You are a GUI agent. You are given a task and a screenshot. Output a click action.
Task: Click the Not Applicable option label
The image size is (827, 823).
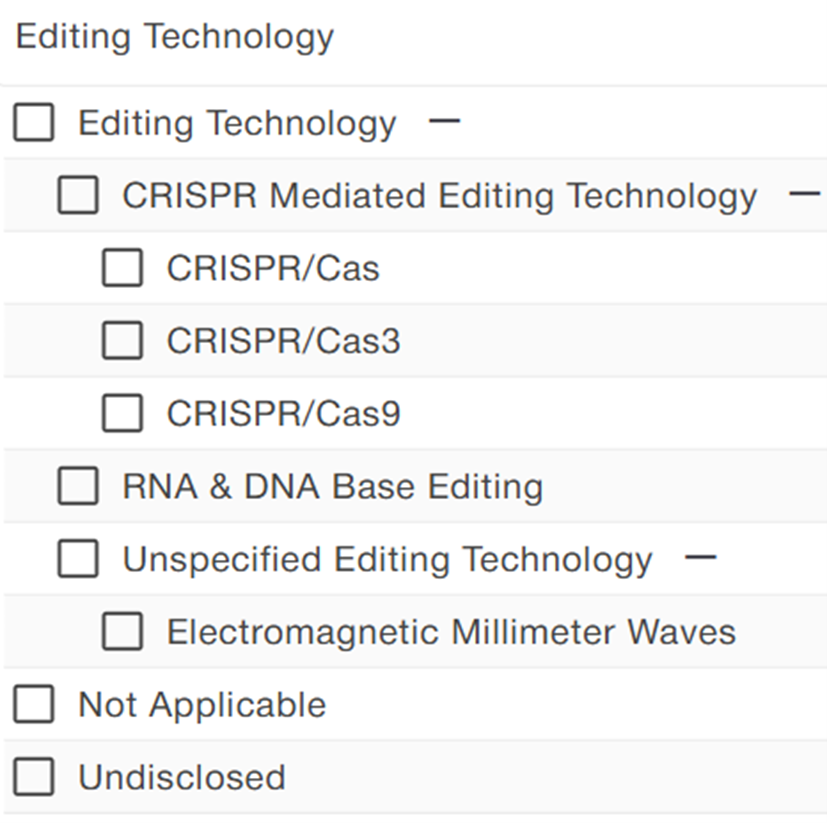202,705
